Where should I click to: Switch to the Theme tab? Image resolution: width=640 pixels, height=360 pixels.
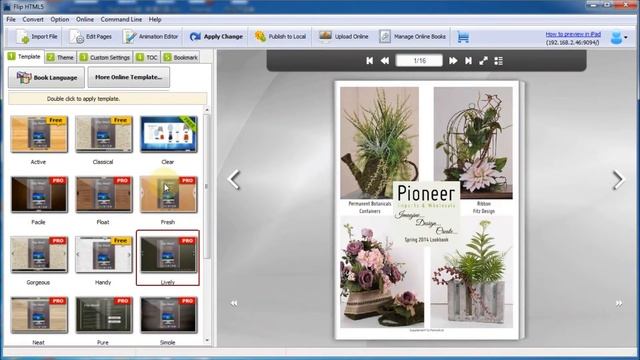[x=60, y=58]
